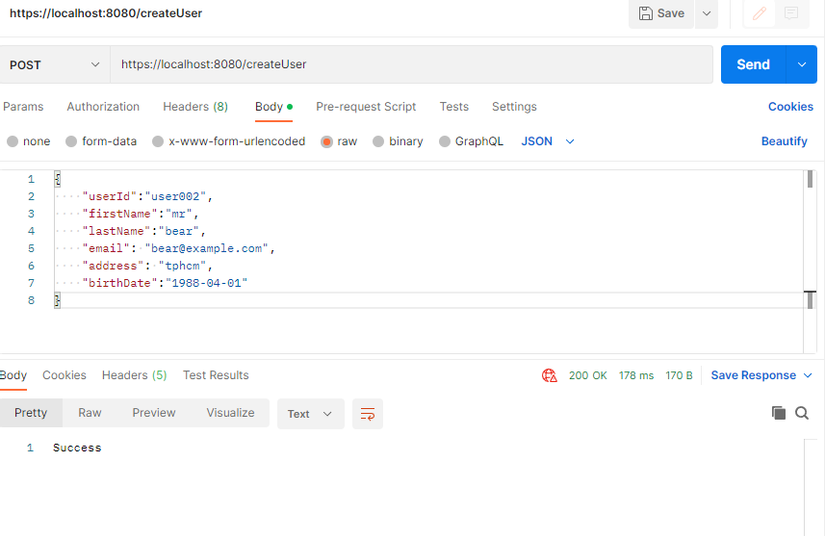
Task: Open the Text response format dropdown
Action: tap(310, 414)
